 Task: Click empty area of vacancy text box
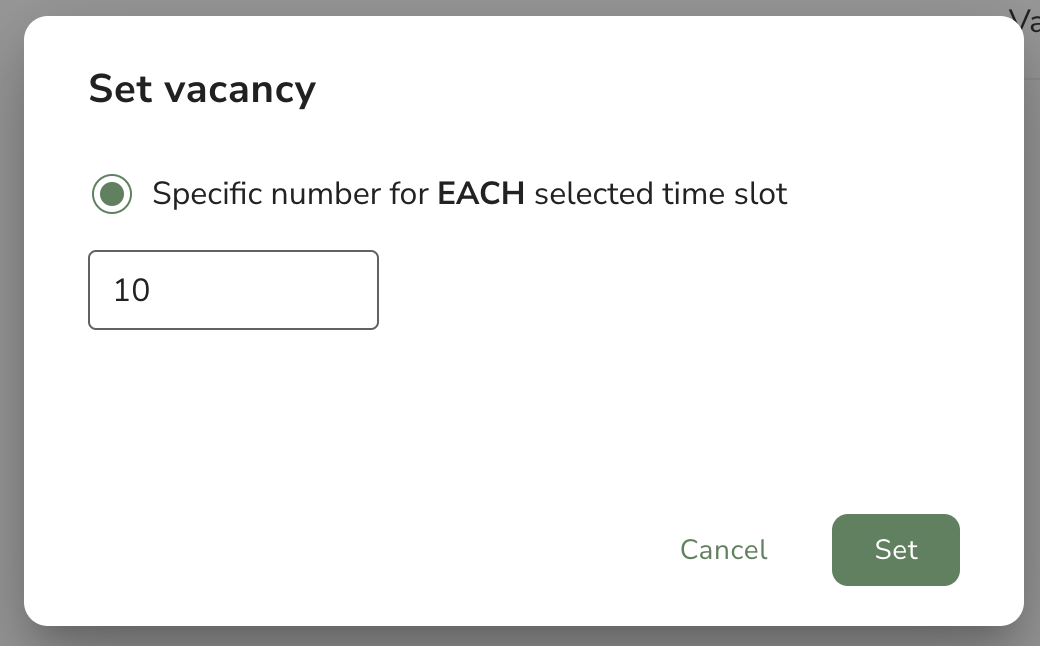(x=265, y=290)
